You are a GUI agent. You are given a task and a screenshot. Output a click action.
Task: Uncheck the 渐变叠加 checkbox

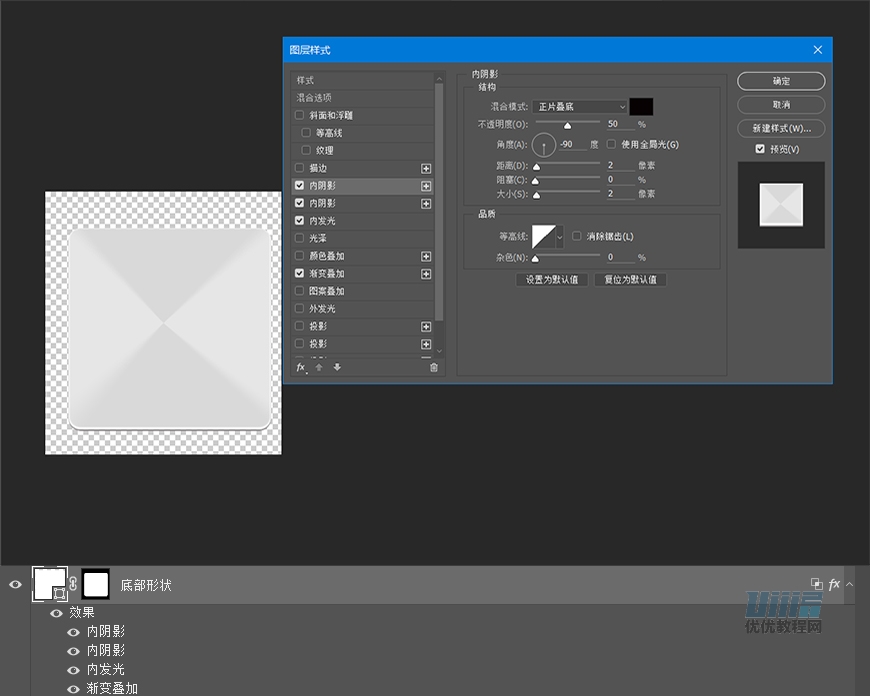point(300,273)
